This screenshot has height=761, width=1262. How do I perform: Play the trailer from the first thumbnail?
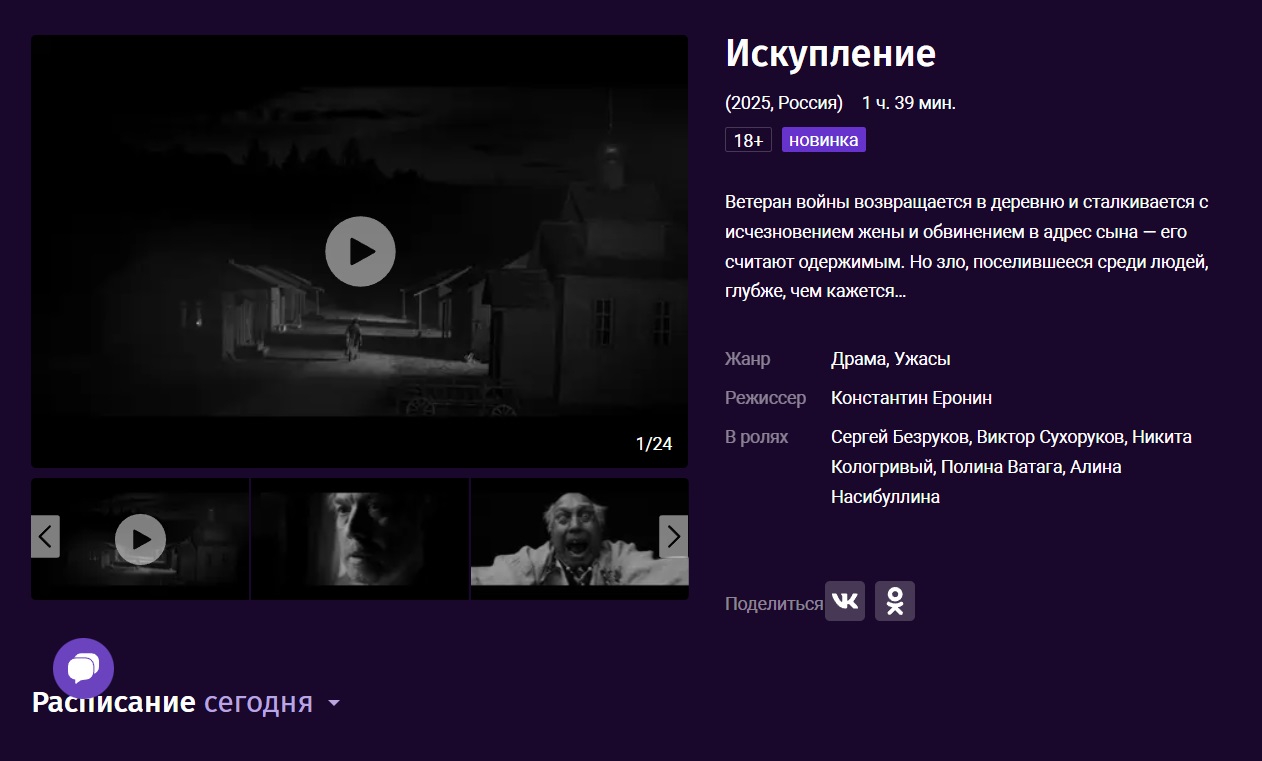[x=140, y=539]
